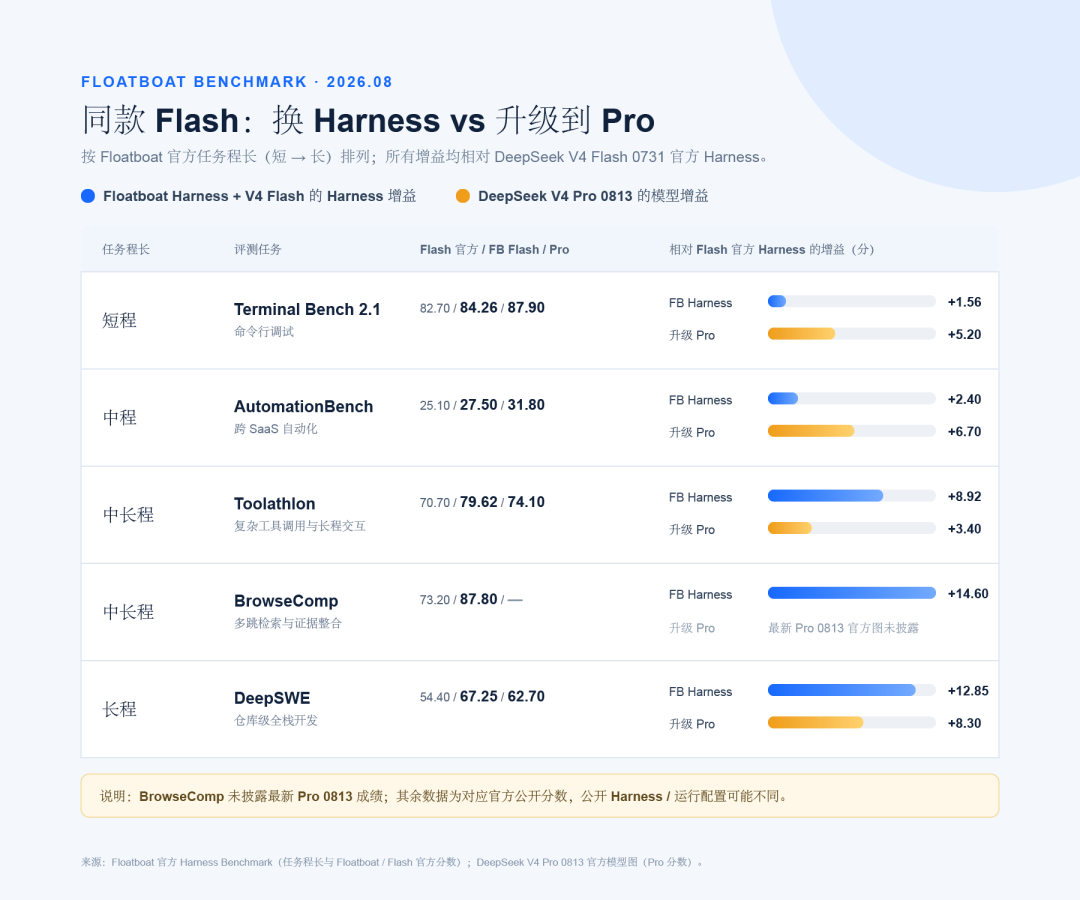Click the 来源 footer source line
The width and height of the screenshot is (1080, 900).
(392, 862)
